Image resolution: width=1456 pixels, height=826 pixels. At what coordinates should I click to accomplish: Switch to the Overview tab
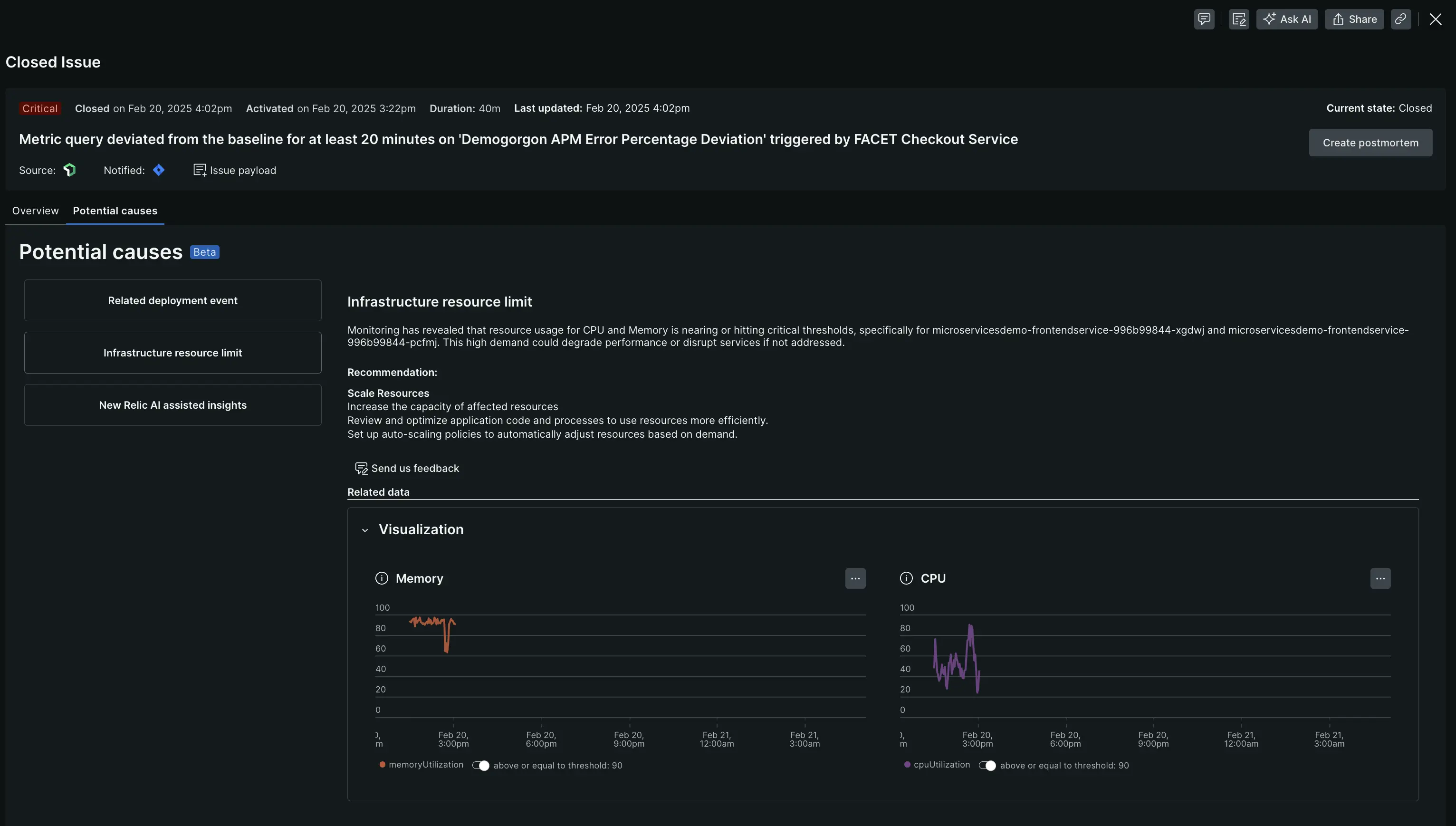click(x=35, y=211)
